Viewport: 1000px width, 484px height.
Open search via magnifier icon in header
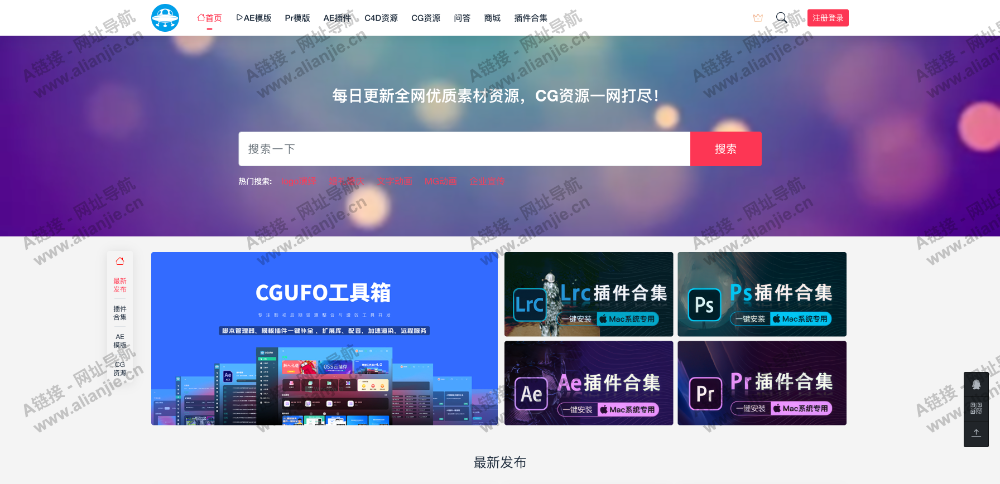tap(781, 18)
